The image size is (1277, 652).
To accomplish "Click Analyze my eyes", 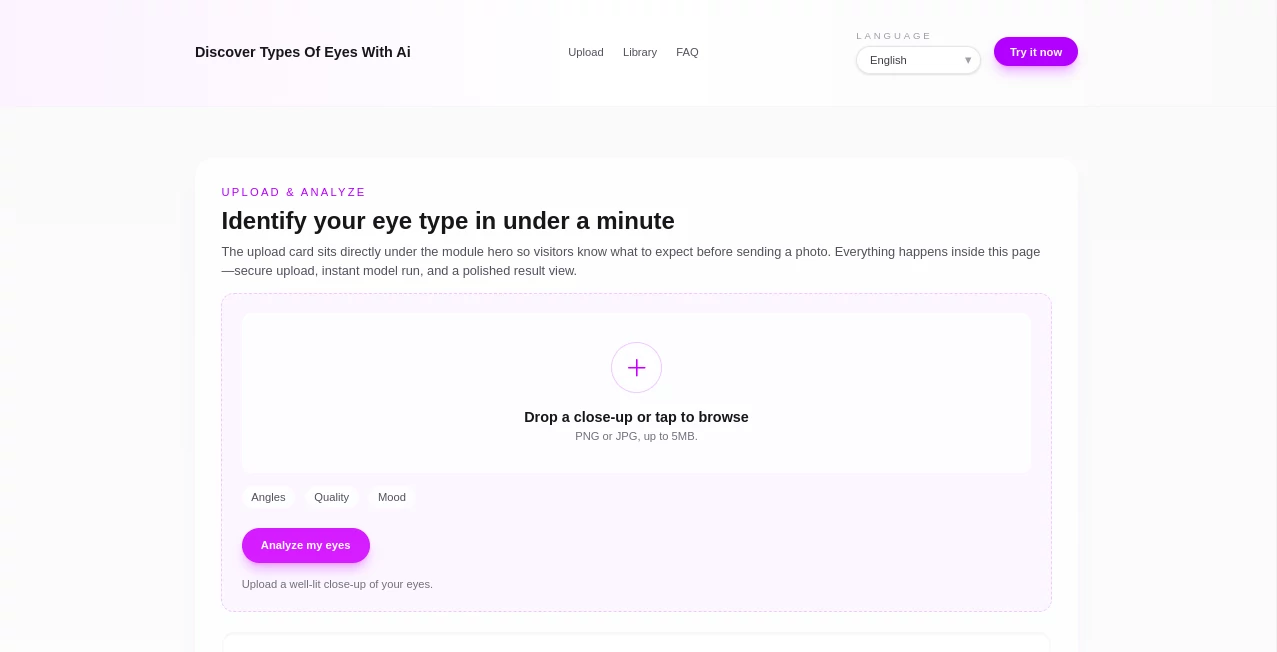I will tap(306, 545).
